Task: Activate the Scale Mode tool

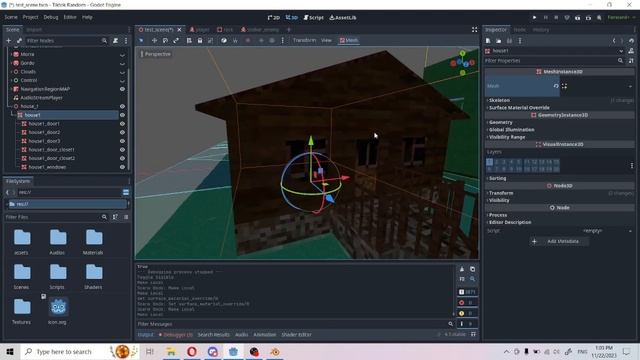Action: (176, 40)
